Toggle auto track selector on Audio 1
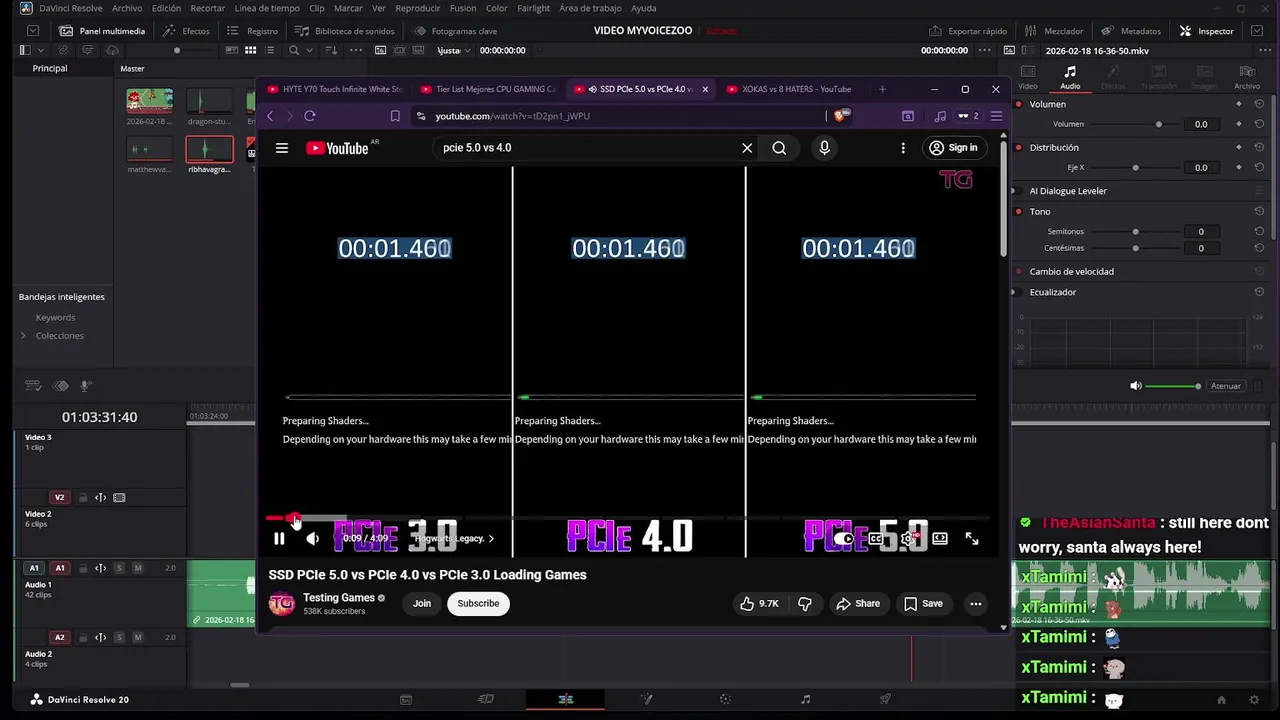 [100, 568]
